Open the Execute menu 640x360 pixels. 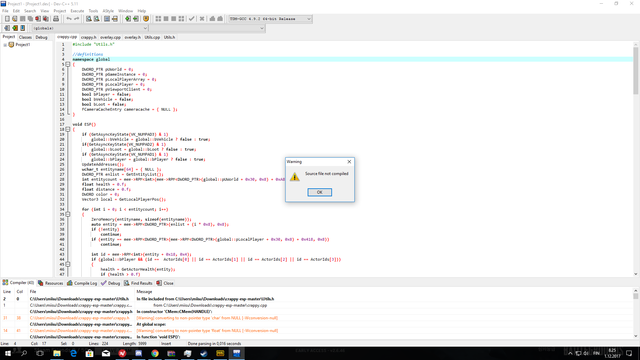pos(77,11)
